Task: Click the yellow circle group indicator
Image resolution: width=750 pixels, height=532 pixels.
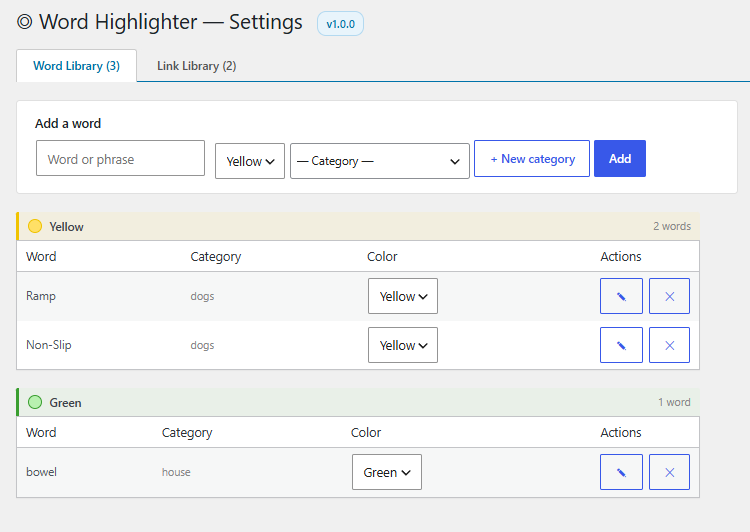Action: click(35, 226)
